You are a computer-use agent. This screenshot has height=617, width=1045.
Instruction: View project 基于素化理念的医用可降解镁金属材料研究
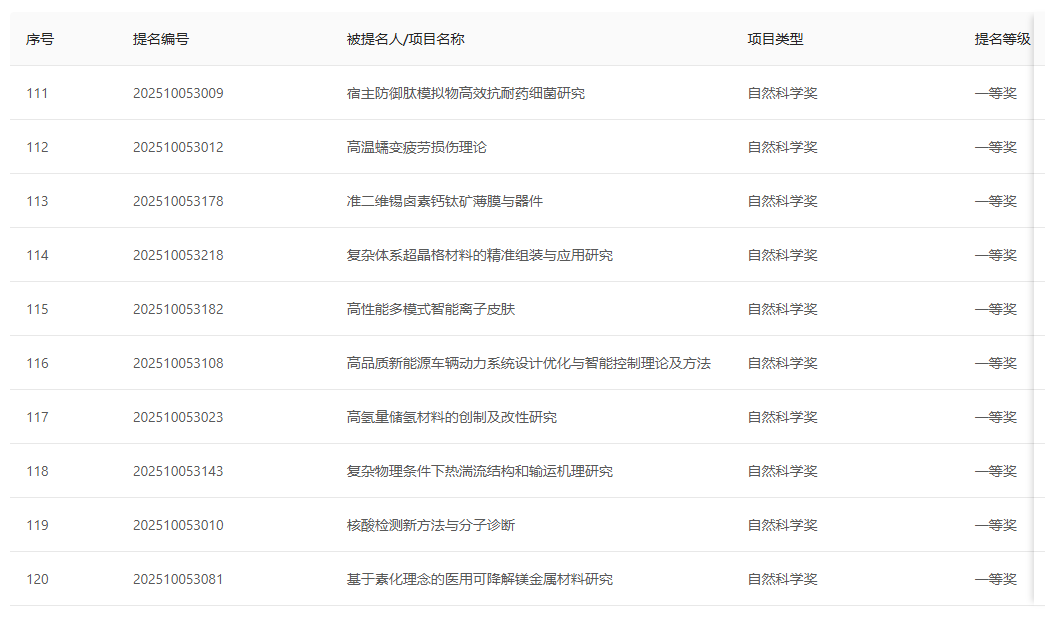[x=477, y=578]
